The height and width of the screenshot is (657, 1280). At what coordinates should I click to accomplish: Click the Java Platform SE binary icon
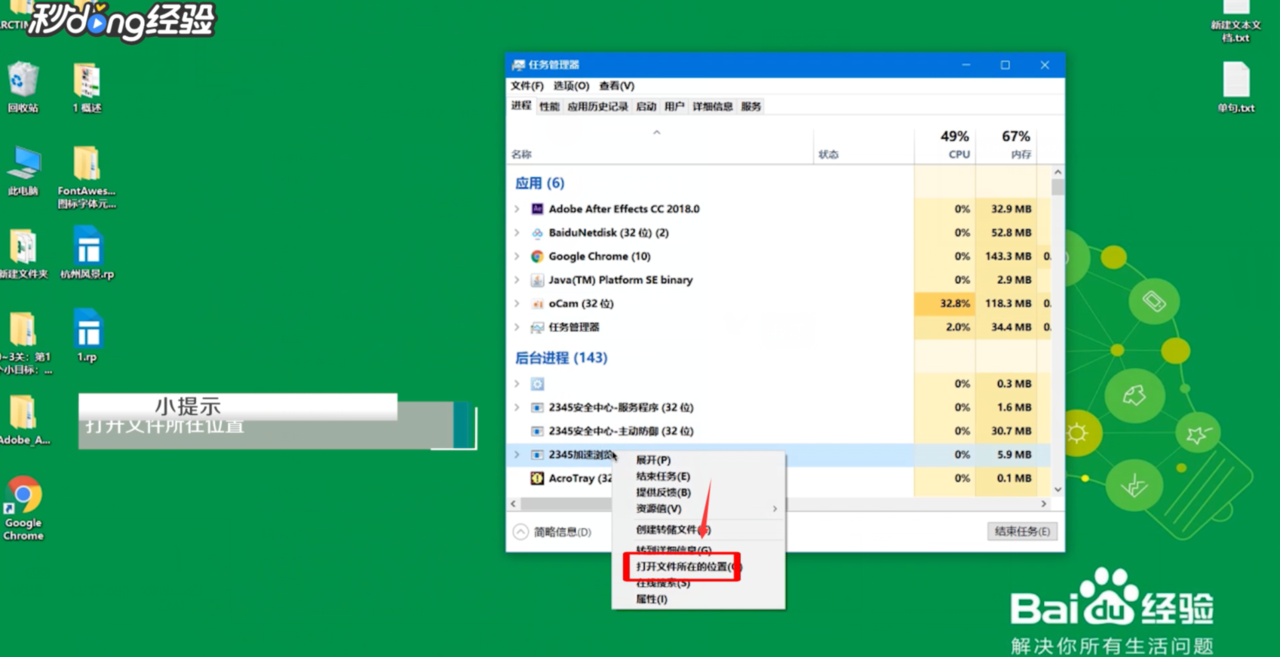coord(537,280)
